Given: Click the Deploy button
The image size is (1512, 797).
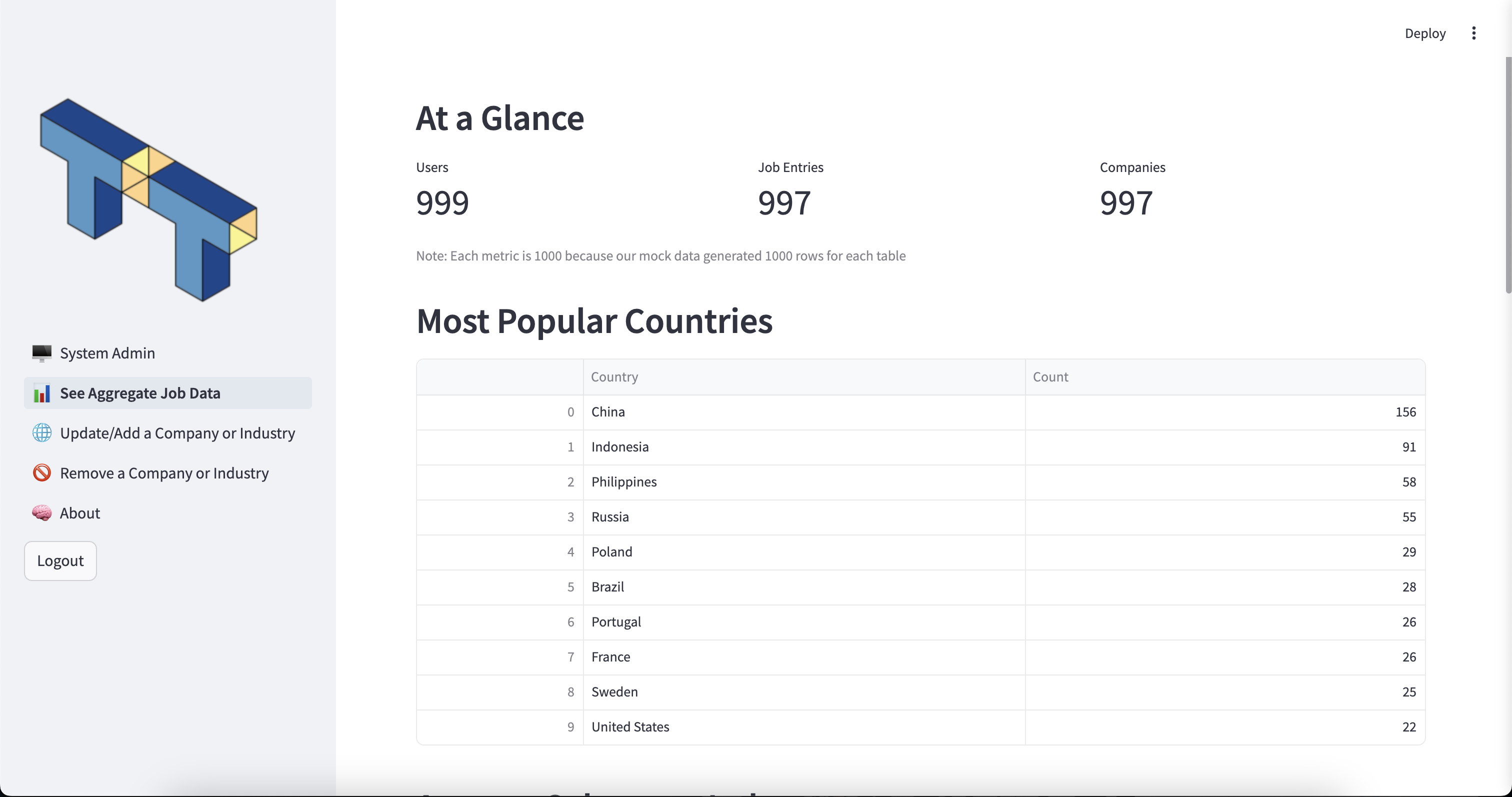Looking at the screenshot, I should (x=1425, y=33).
